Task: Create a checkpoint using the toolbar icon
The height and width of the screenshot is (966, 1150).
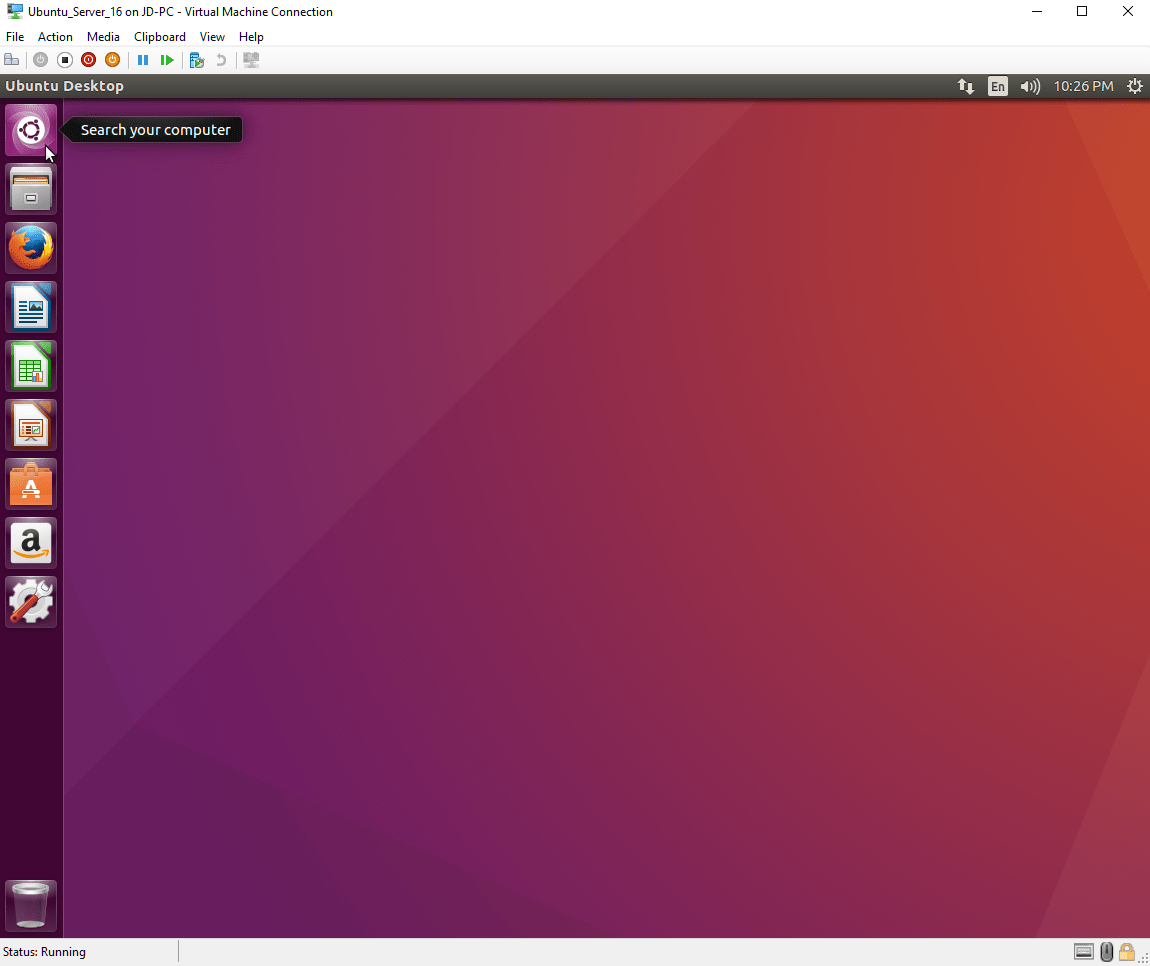Action: click(x=197, y=60)
